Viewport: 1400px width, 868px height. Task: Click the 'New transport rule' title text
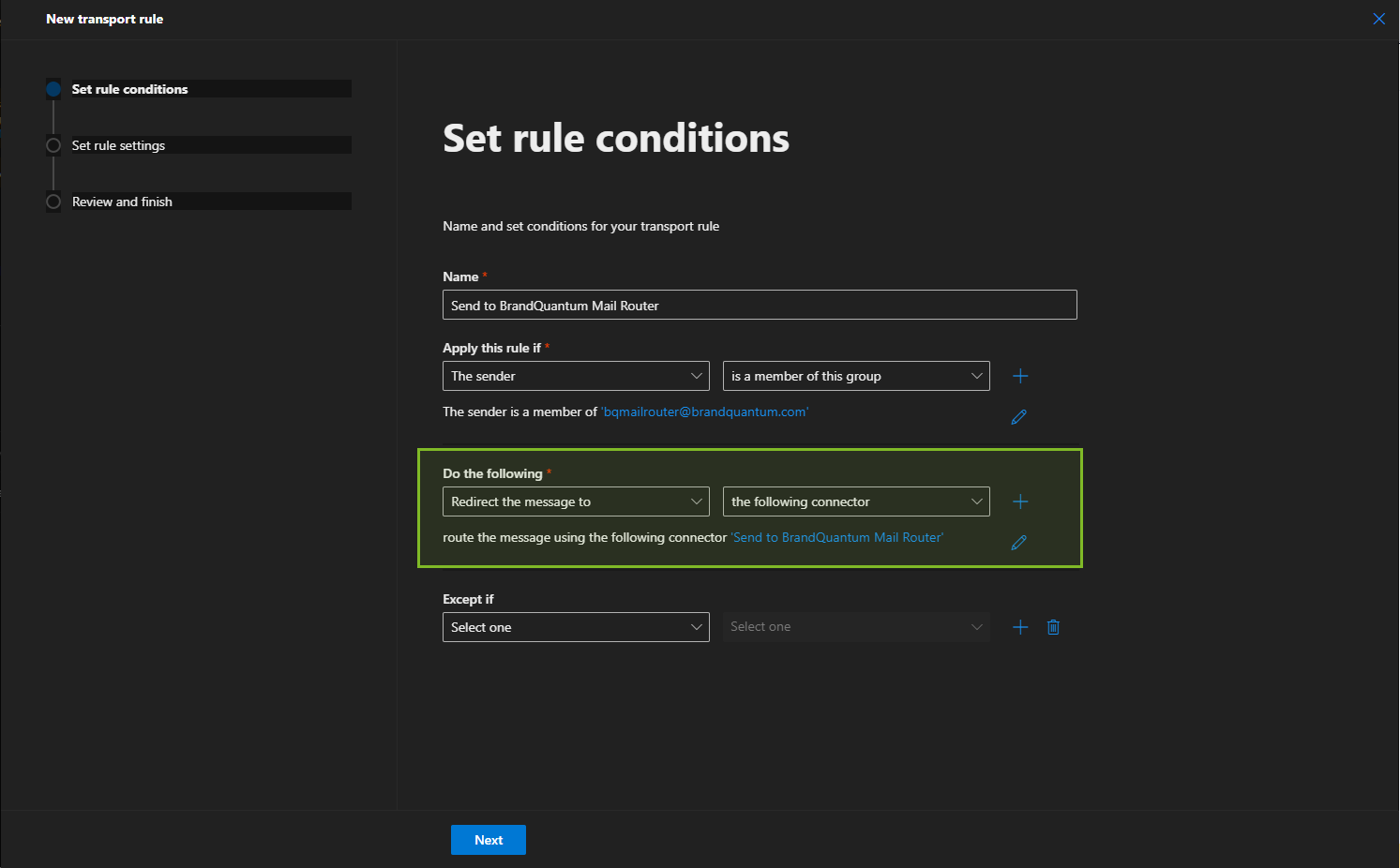click(x=105, y=19)
